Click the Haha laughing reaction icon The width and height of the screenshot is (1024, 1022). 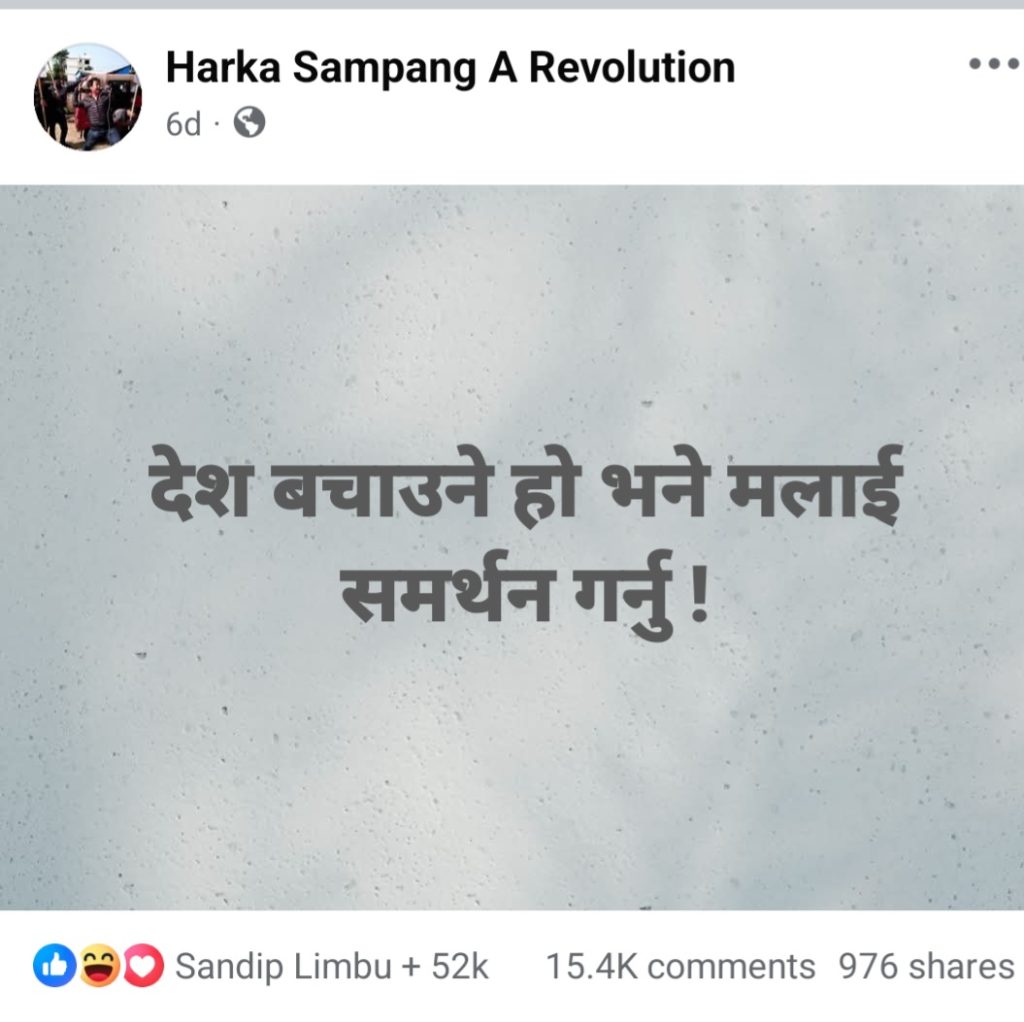click(99, 966)
